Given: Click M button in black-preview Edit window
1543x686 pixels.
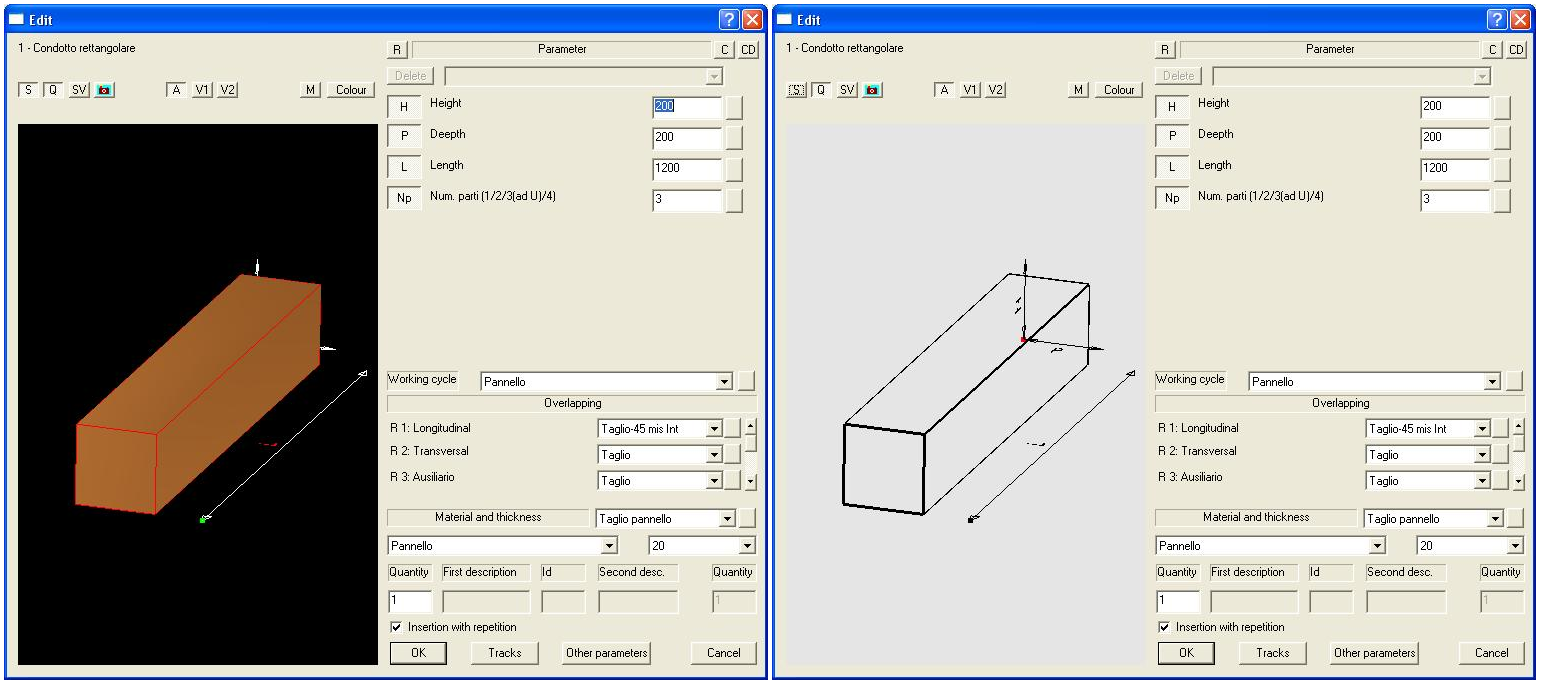Looking at the screenshot, I should coord(311,90).
